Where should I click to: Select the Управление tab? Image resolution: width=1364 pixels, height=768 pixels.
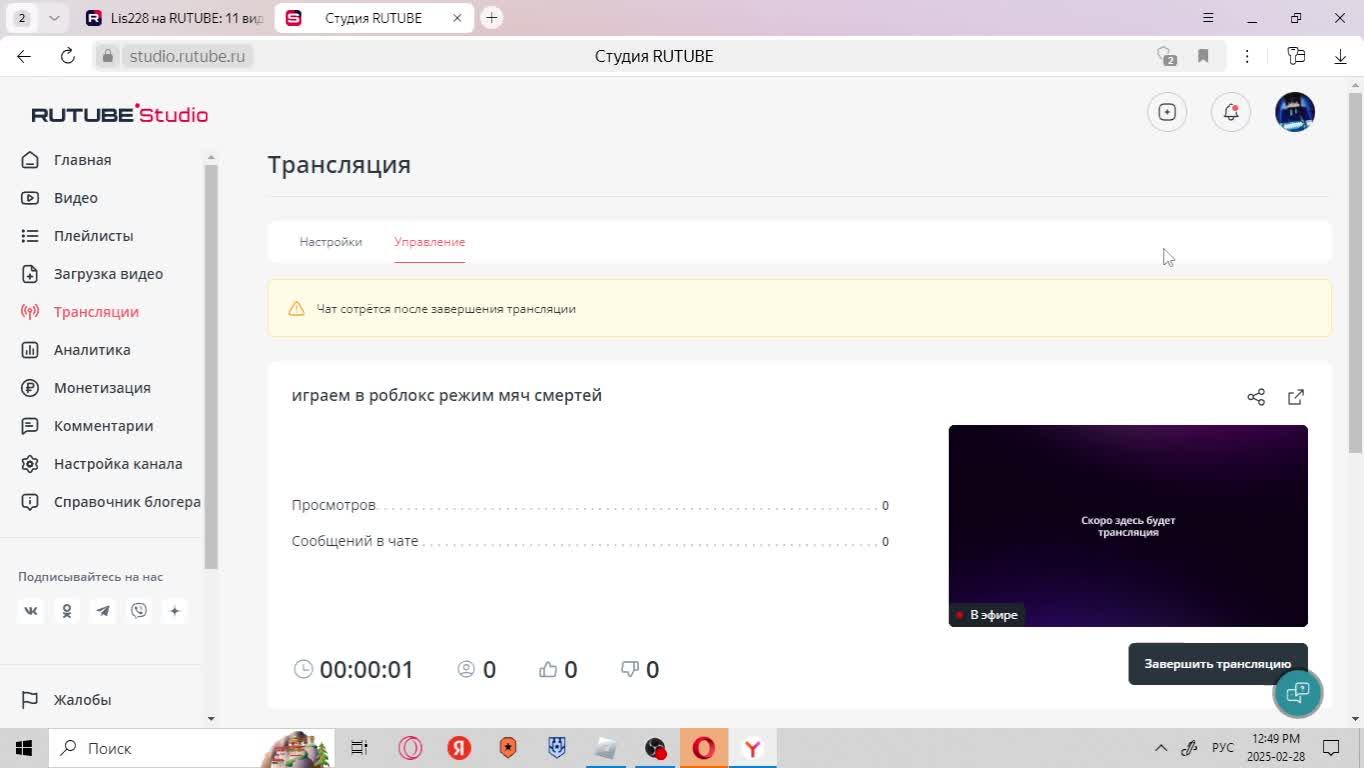click(429, 242)
